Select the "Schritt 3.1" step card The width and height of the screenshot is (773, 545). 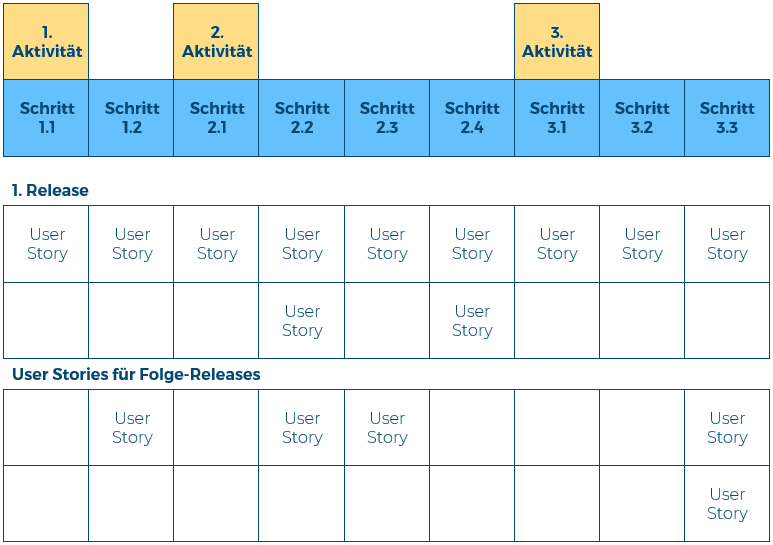pos(557,118)
